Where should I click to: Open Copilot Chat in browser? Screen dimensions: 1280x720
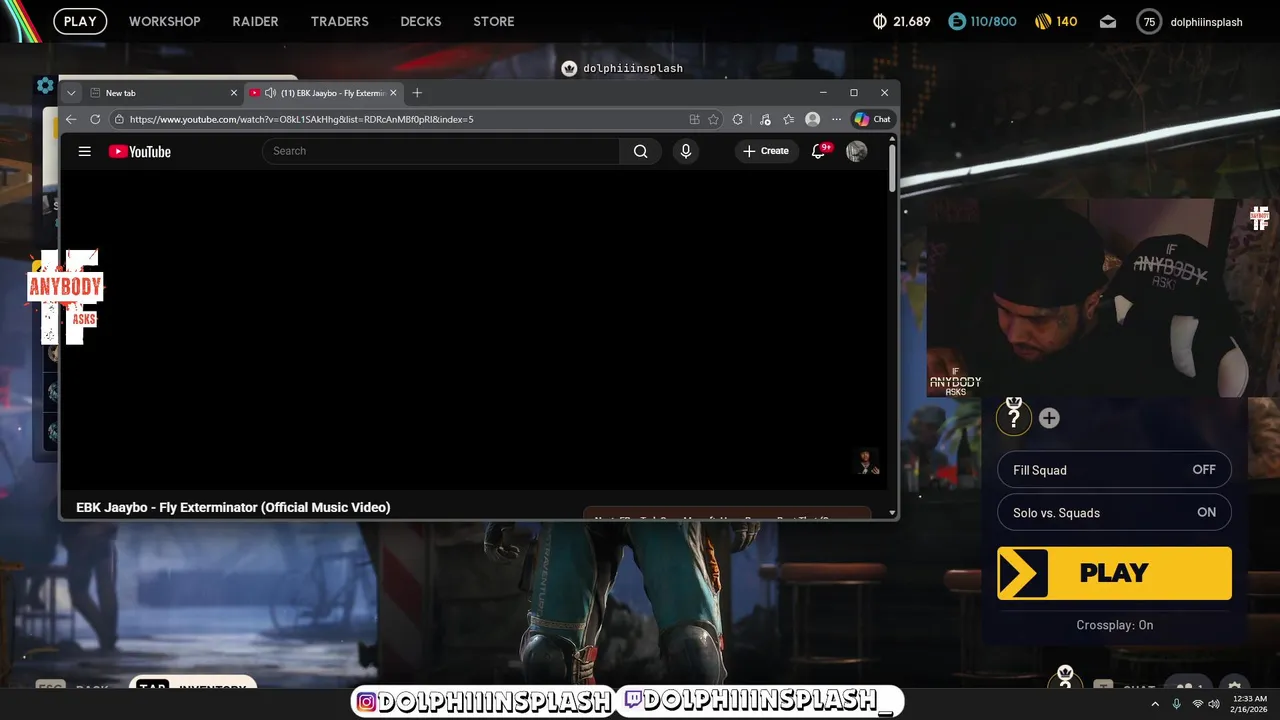point(872,119)
